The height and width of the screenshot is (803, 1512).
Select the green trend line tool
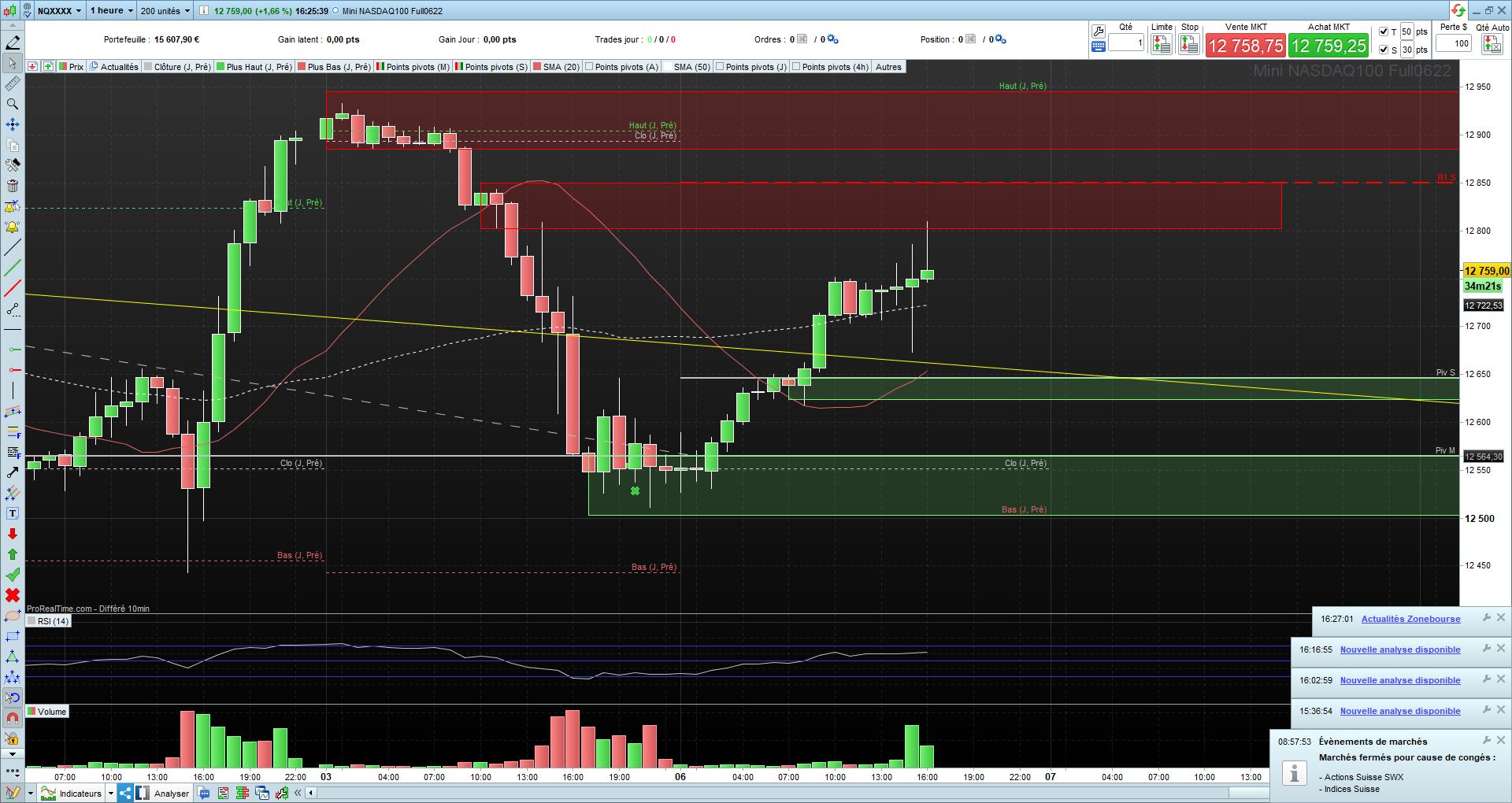pos(13,268)
